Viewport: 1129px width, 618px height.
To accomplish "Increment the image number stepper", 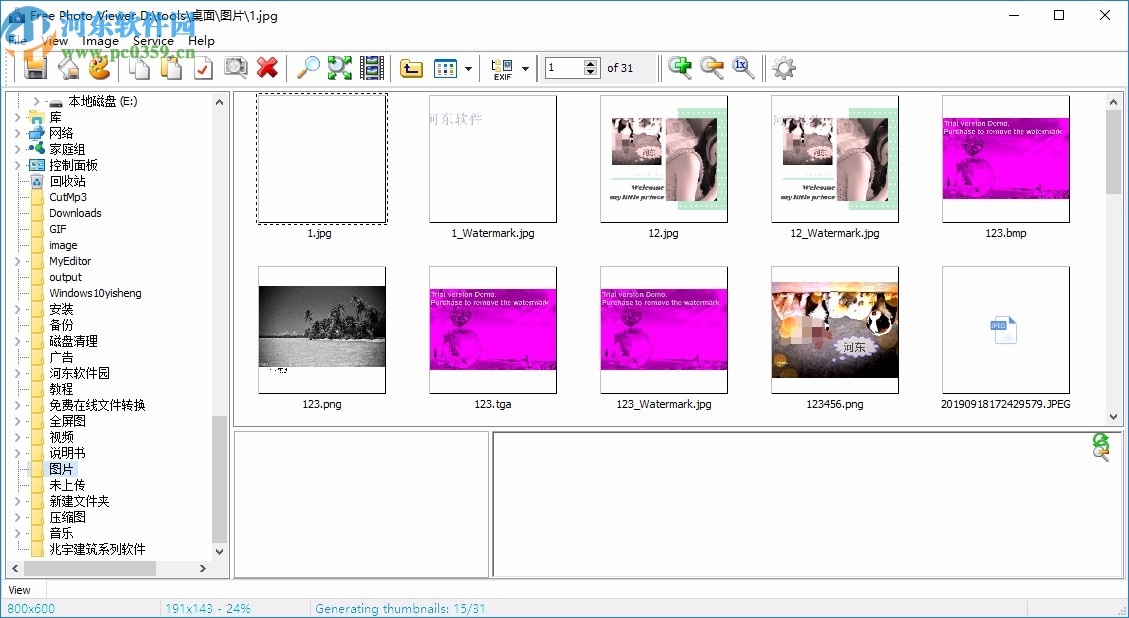I will [592, 62].
